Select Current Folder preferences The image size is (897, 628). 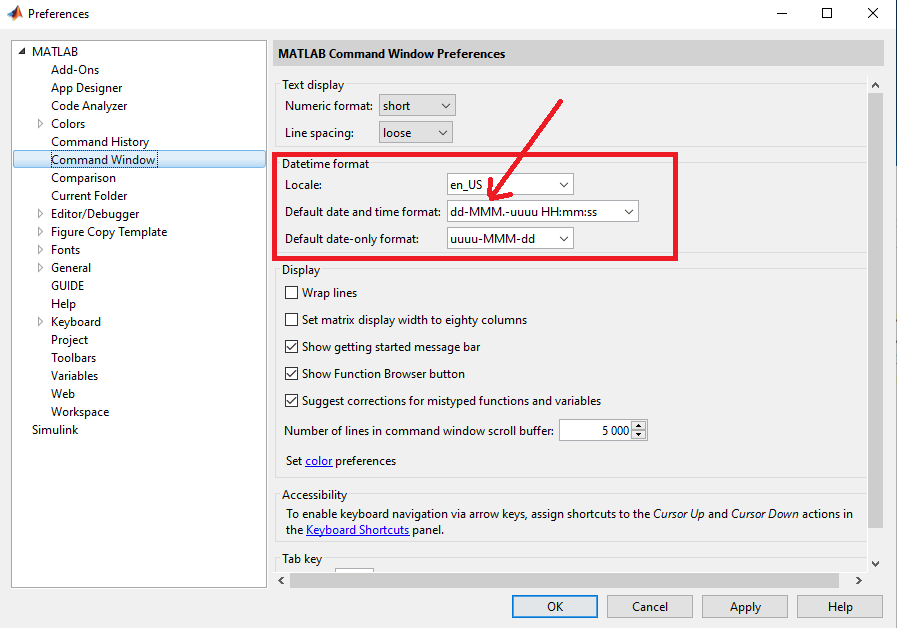tap(89, 196)
